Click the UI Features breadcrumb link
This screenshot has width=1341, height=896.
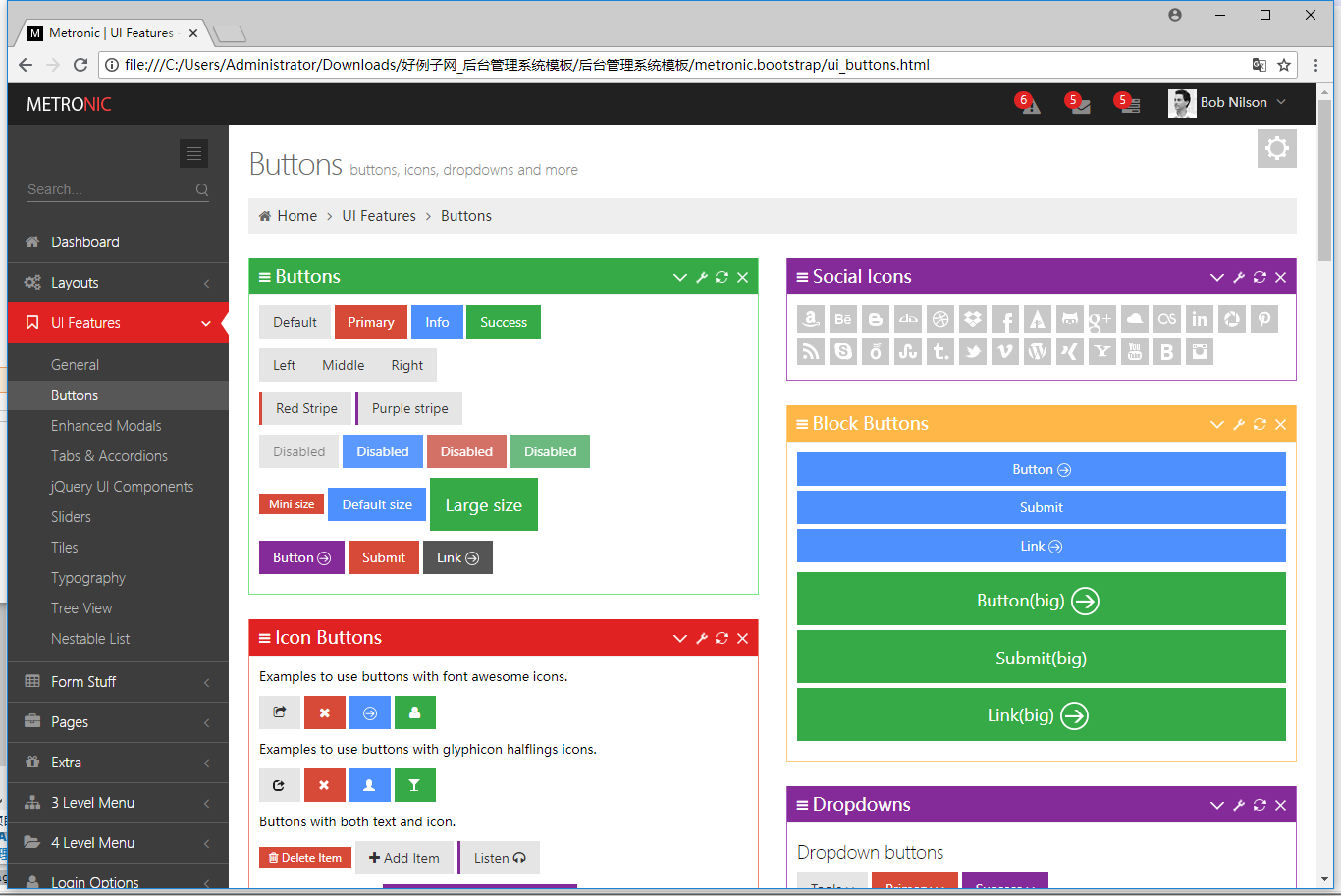point(379,216)
